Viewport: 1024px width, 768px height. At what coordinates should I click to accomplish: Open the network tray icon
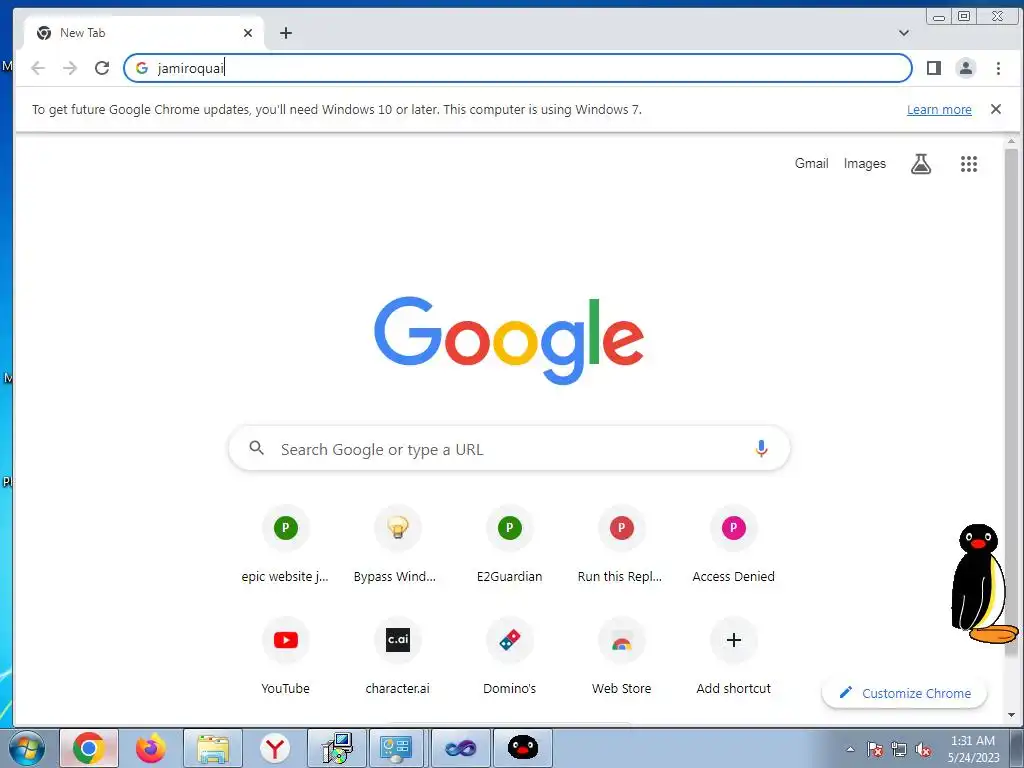click(x=899, y=749)
